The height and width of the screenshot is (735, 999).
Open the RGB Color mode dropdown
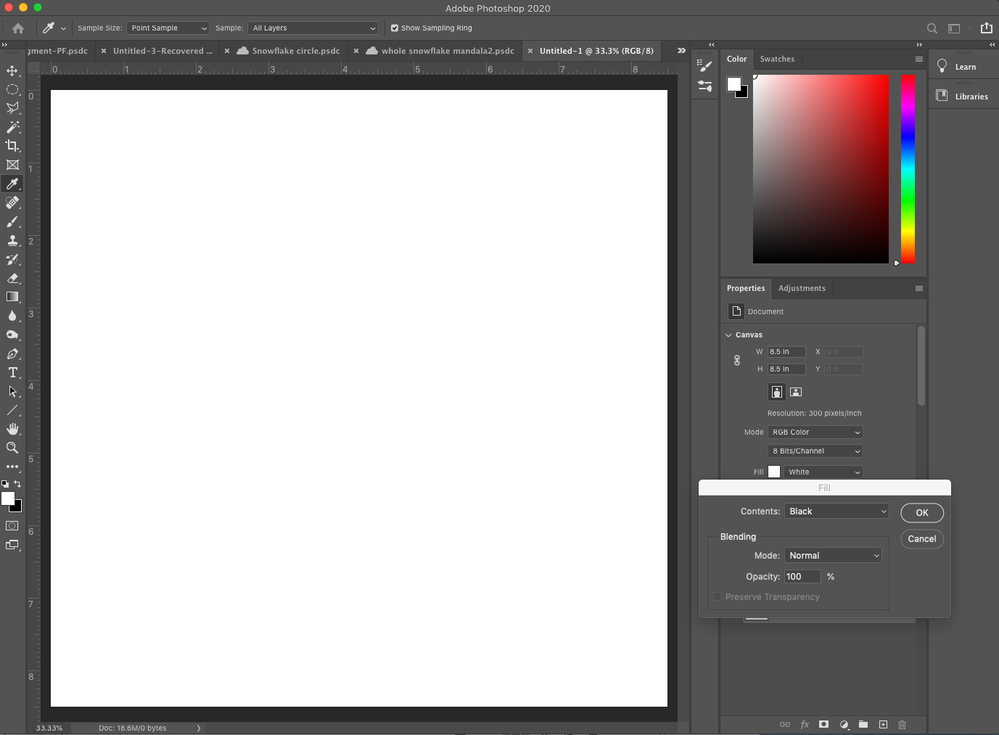point(815,431)
